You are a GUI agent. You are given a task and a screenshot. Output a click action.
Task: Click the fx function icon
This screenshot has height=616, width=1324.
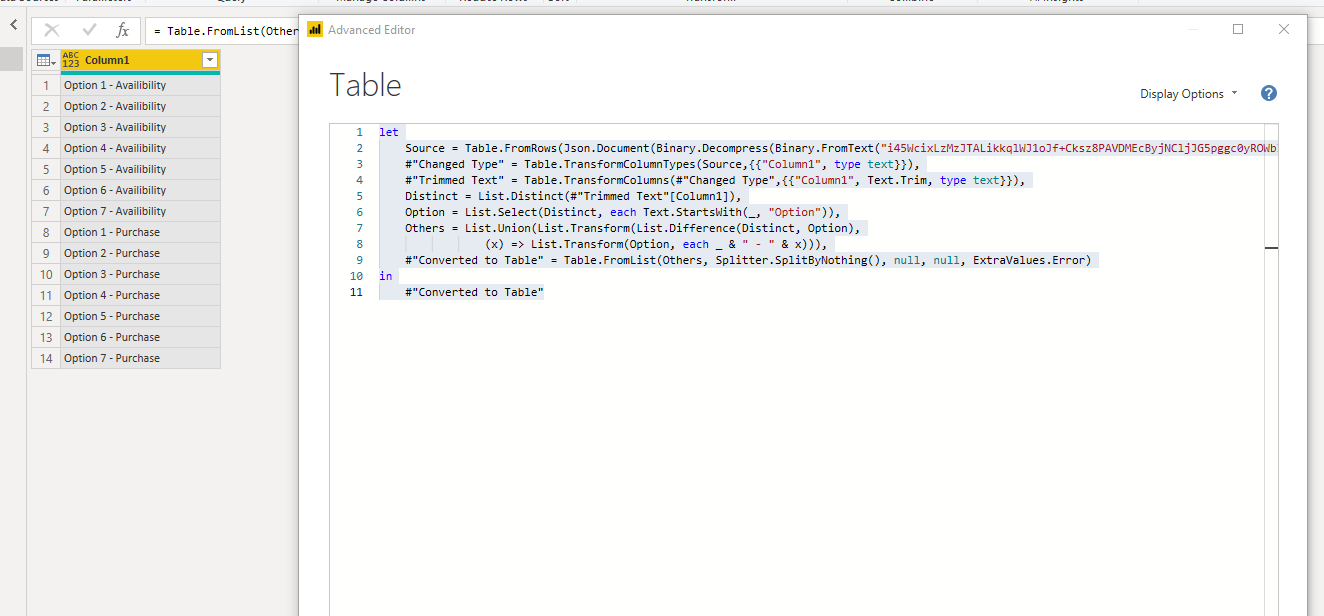click(122, 31)
